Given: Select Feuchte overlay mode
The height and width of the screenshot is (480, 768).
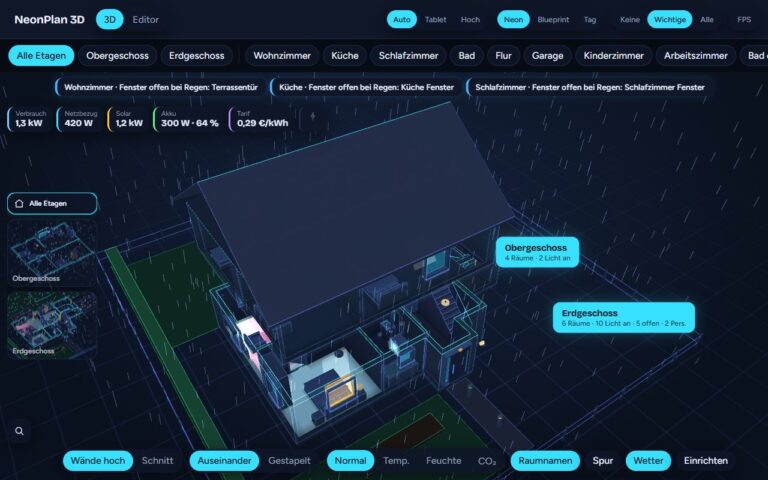Looking at the screenshot, I should point(443,461).
